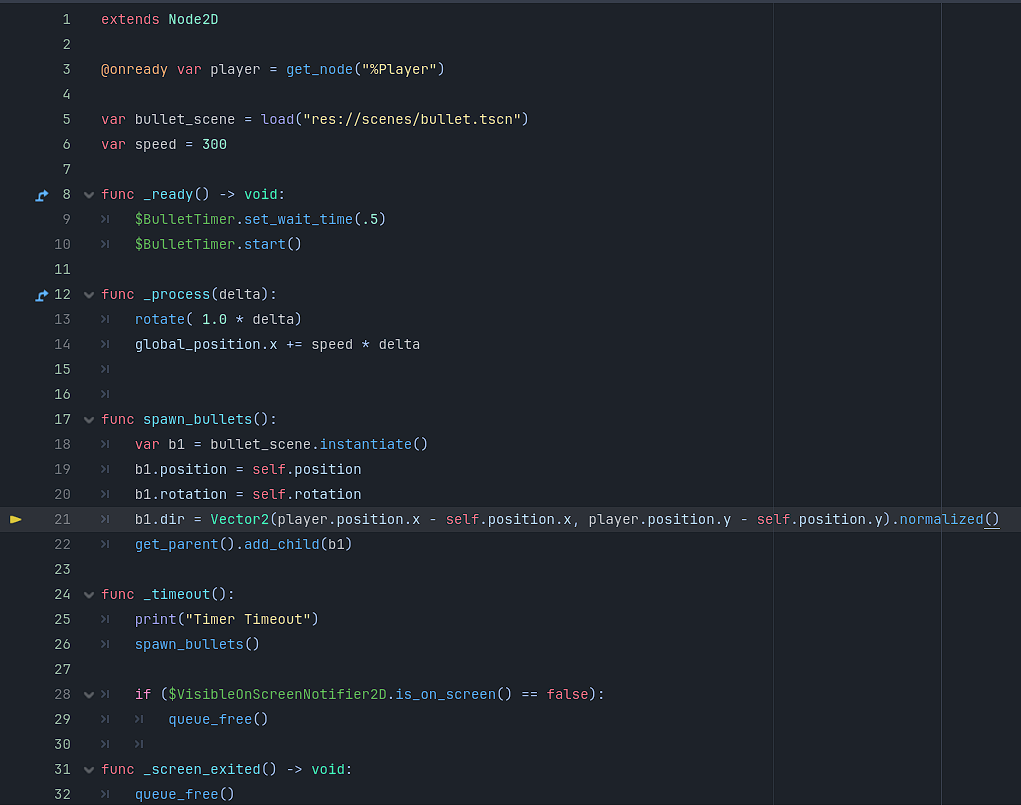Screen dimensions: 1021x805
Task: Click Vector2 constructor on line 21
Action: click(x=240, y=519)
